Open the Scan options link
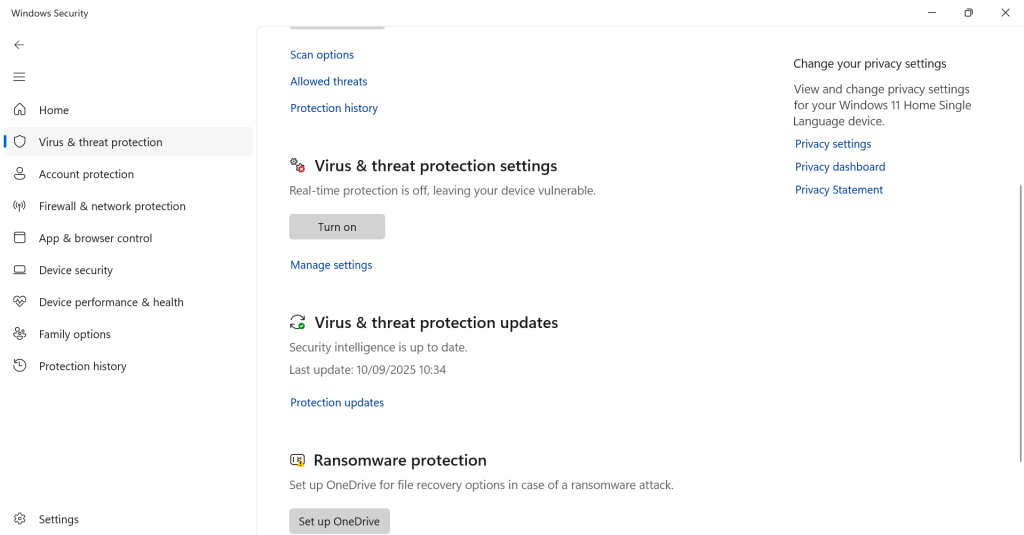 (x=322, y=55)
